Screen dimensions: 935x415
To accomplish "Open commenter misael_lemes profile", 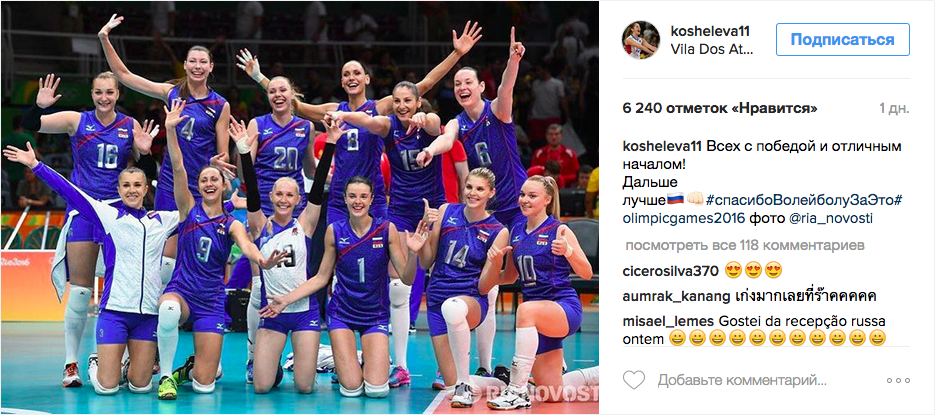I will tap(668, 321).
